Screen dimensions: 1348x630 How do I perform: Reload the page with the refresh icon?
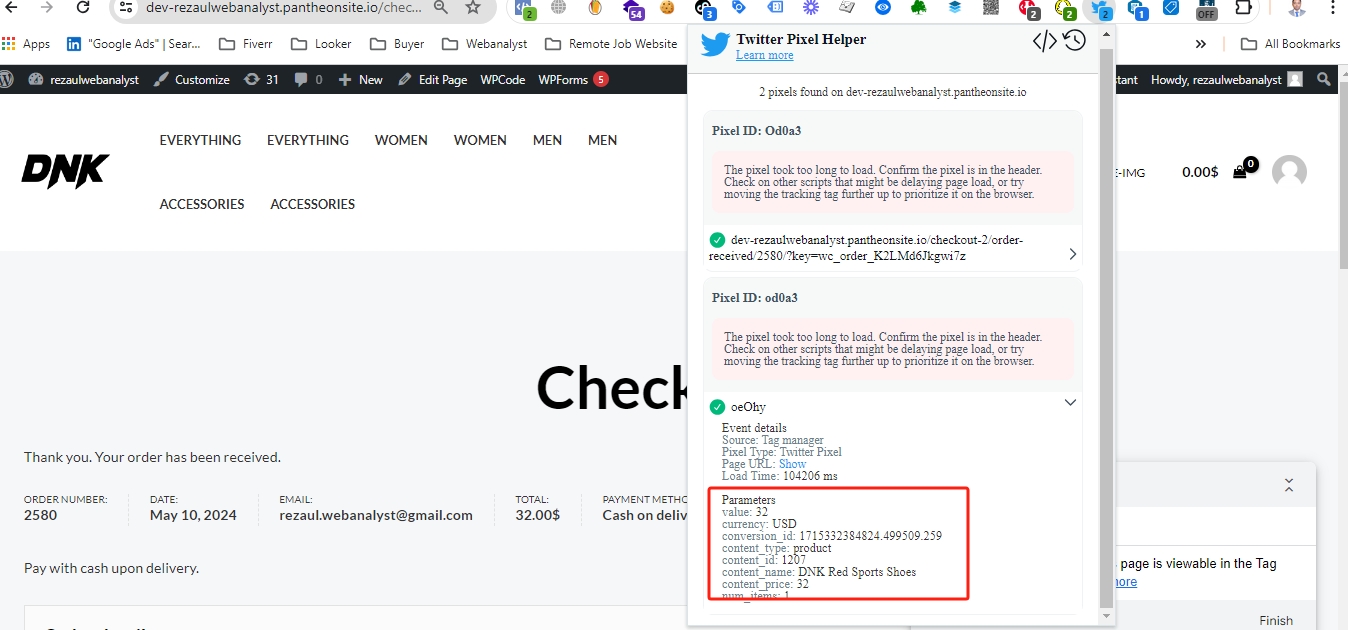[83, 8]
